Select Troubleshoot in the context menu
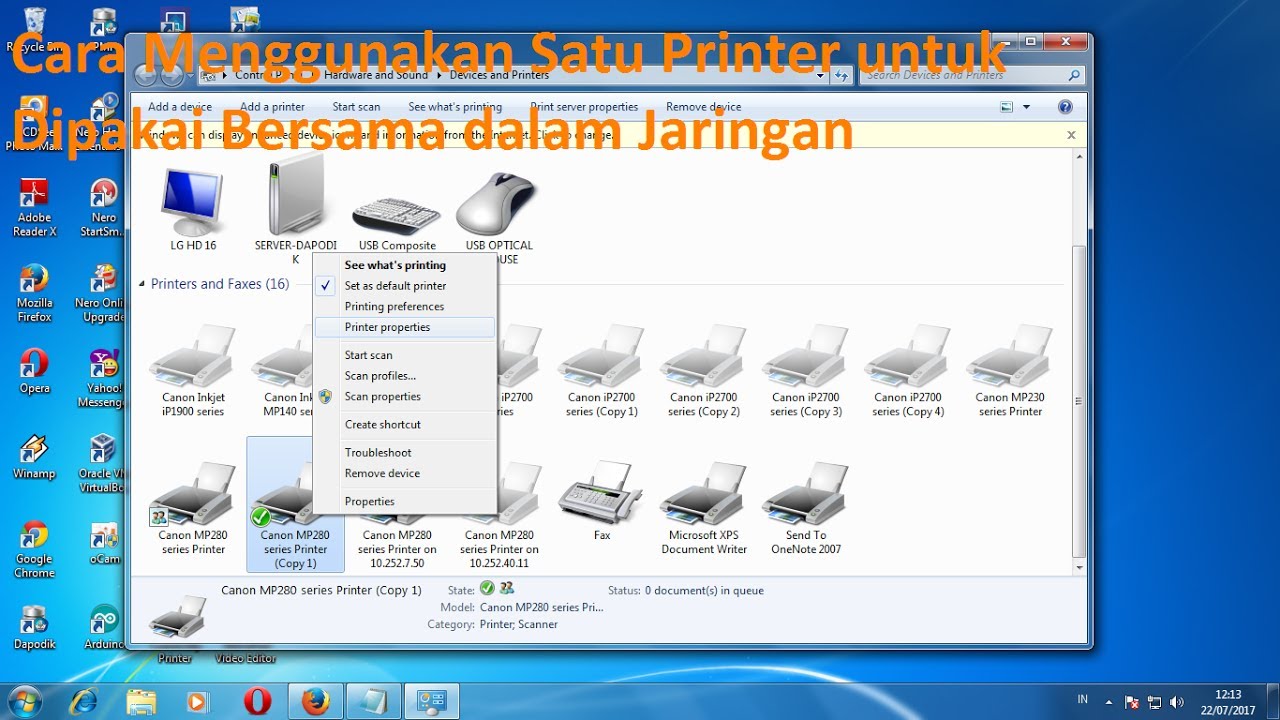Screen dimensions: 1280x720 pos(378,453)
